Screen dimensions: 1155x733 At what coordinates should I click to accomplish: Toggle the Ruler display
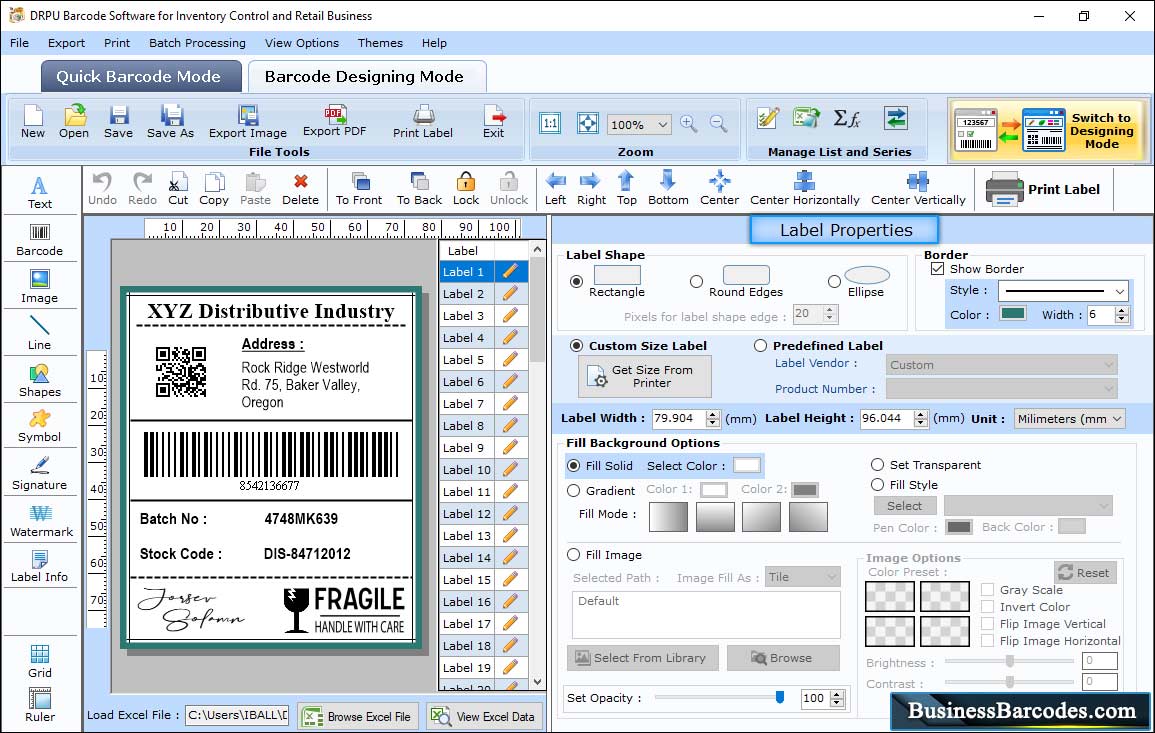click(40, 706)
